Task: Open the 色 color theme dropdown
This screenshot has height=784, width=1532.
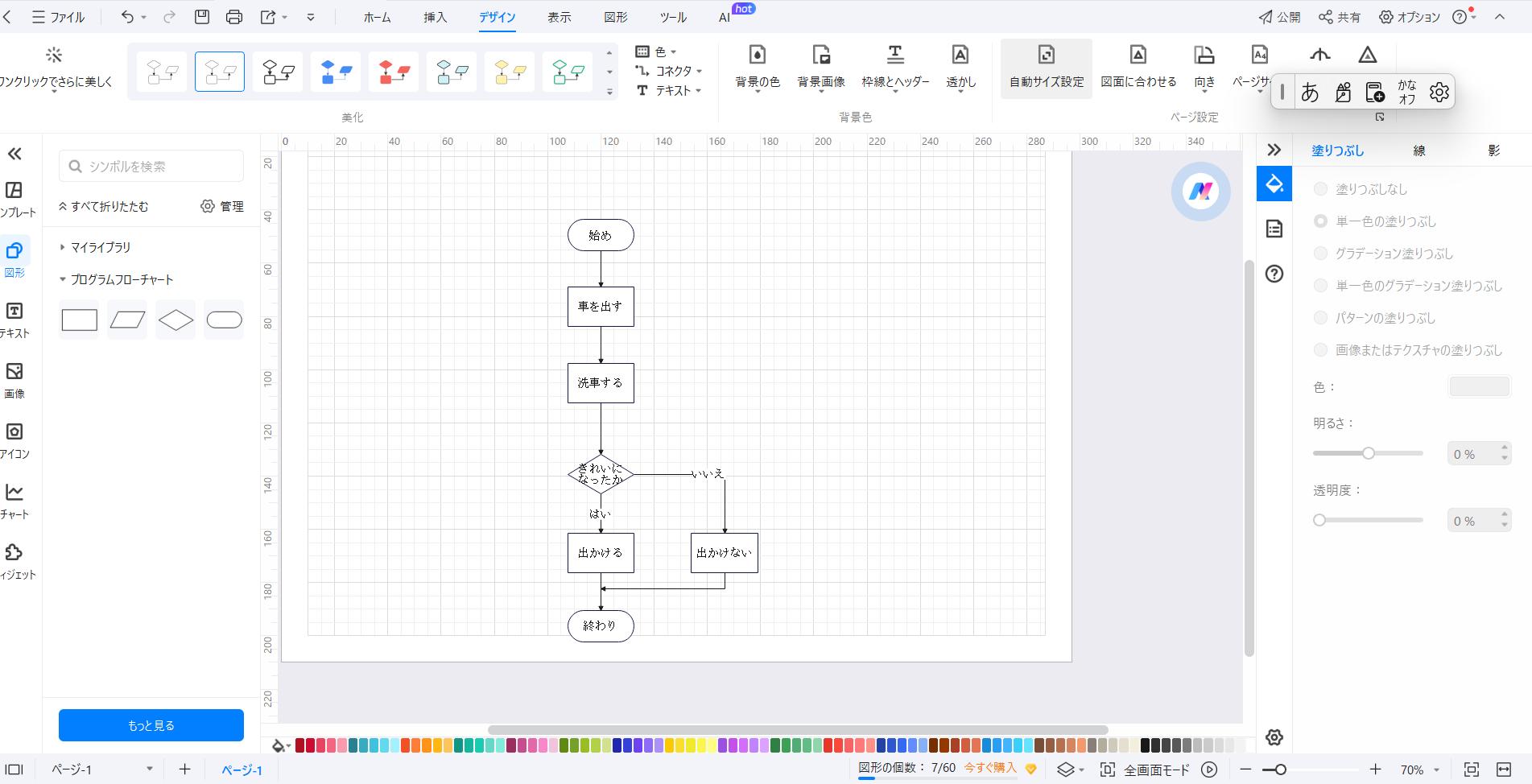Action: click(x=657, y=52)
